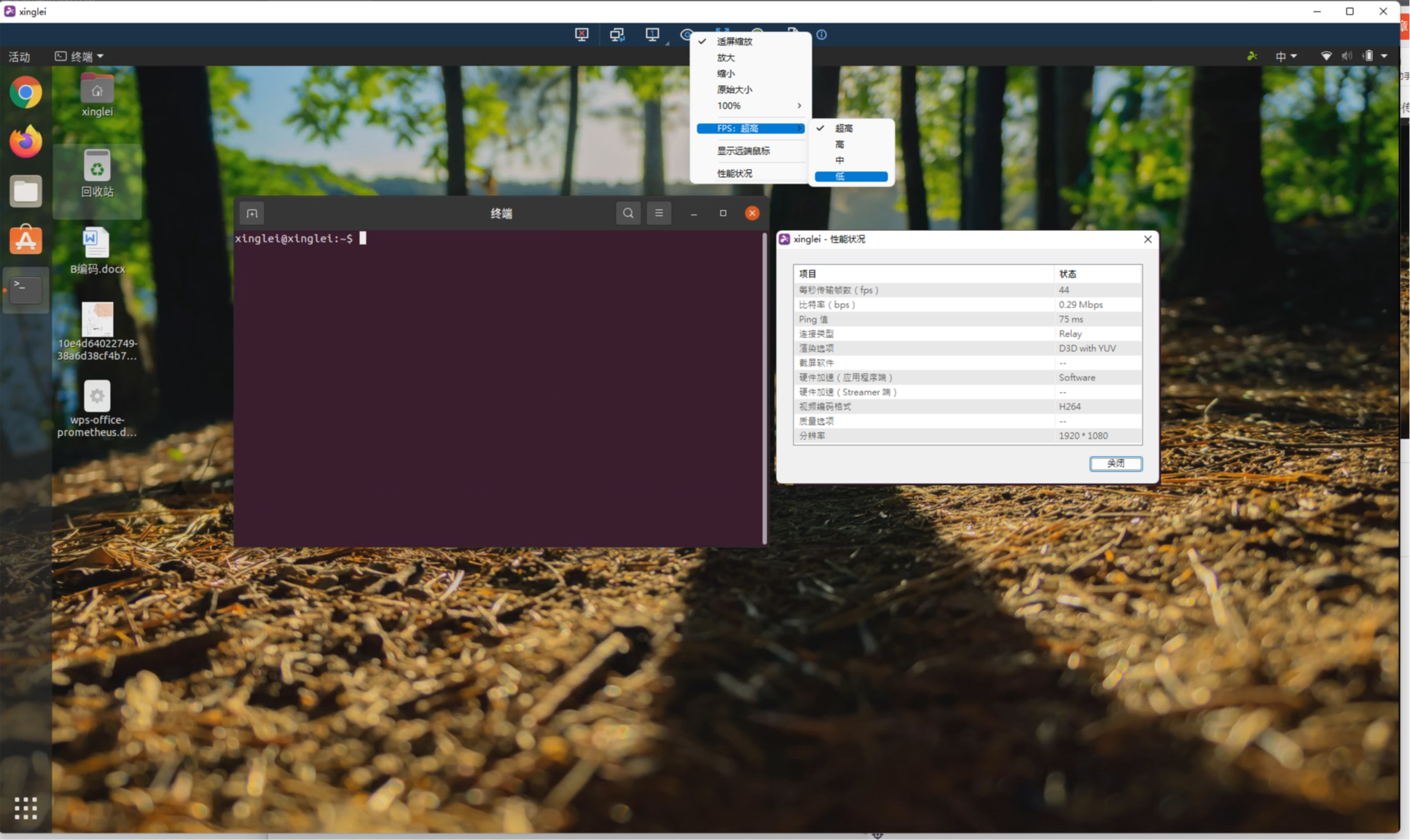The width and height of the screenshot is (1410, 840).
Task: Expand the 100% zoom submenu
Action: click(750, 106)
